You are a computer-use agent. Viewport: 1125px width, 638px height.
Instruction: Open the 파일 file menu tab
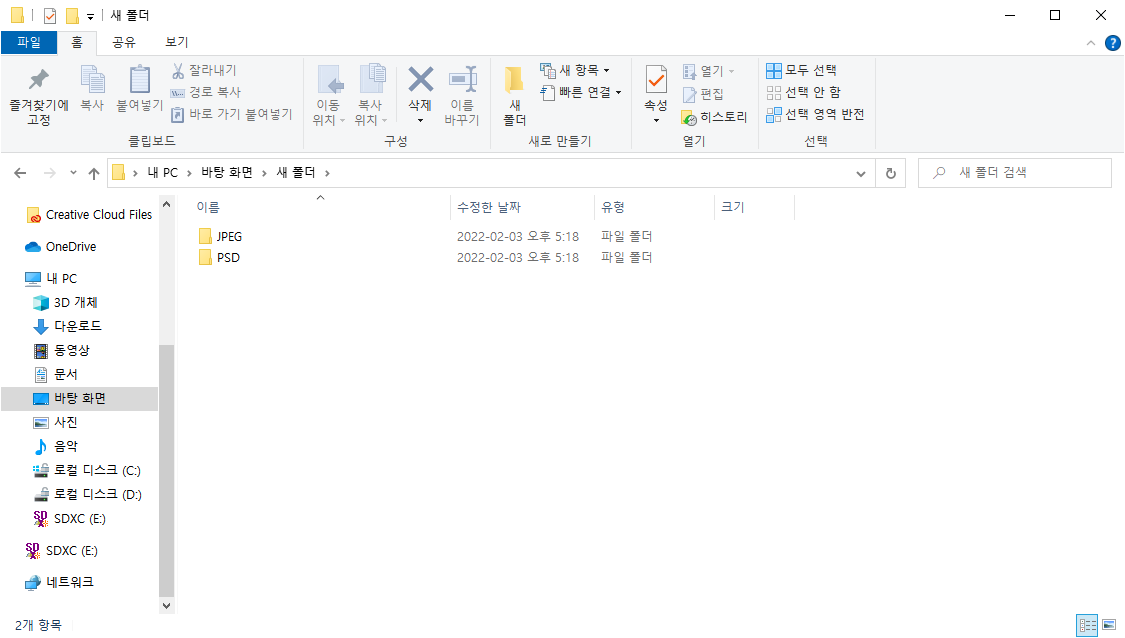click(29, 42)
